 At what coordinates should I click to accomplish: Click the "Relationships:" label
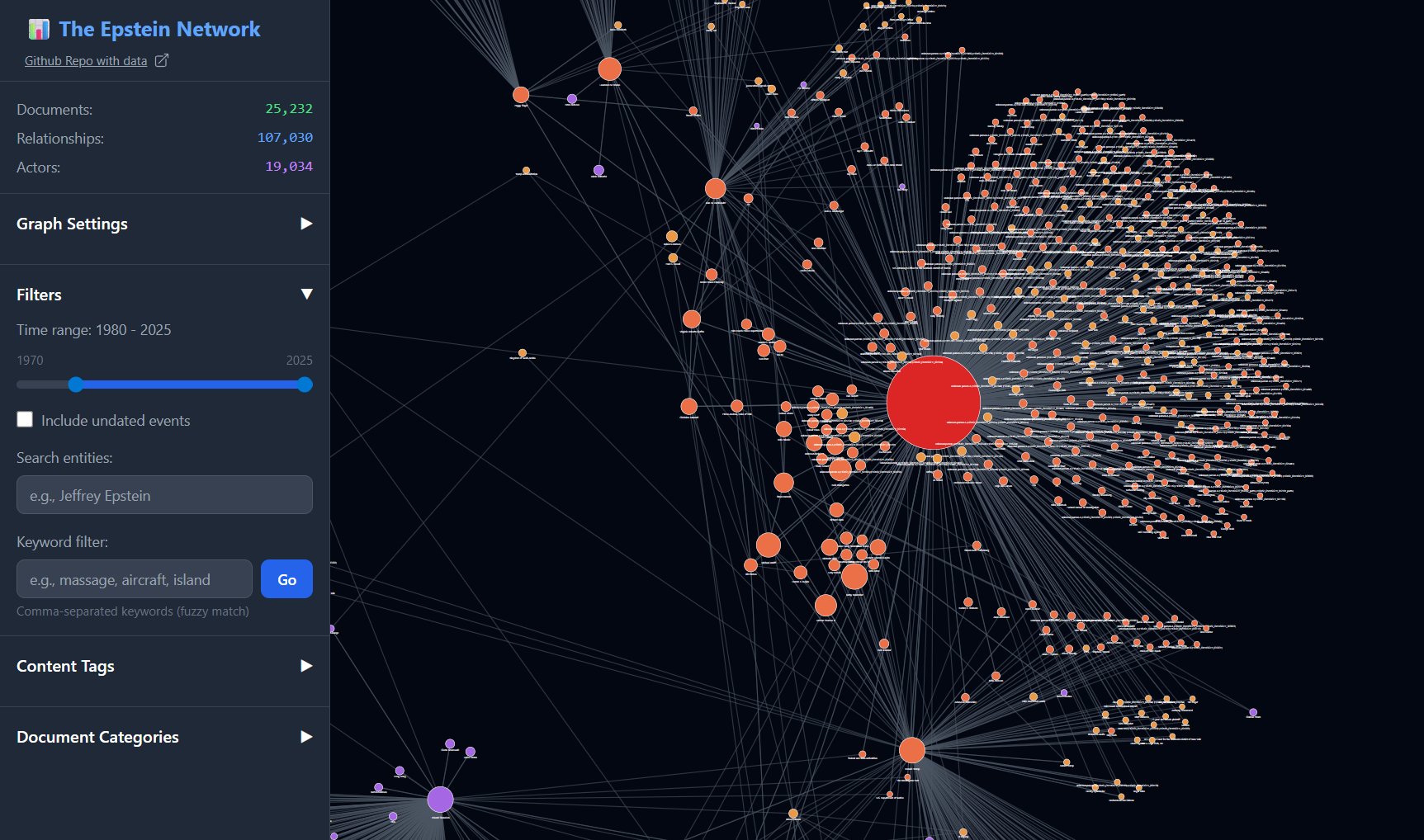point(60,139)
